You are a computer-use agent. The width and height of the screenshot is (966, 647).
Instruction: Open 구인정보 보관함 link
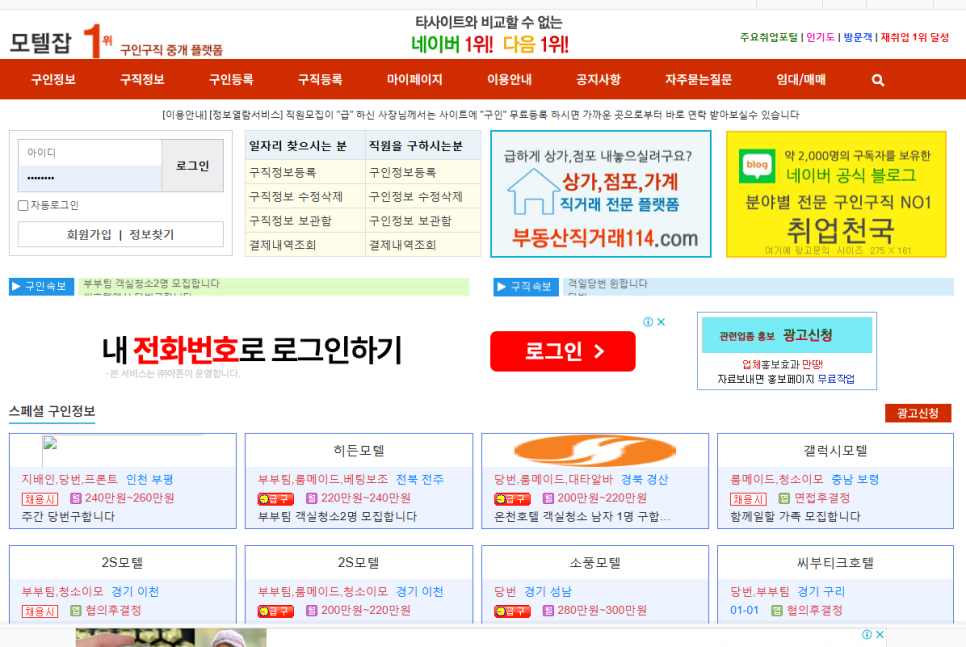(x=410, y=221)
